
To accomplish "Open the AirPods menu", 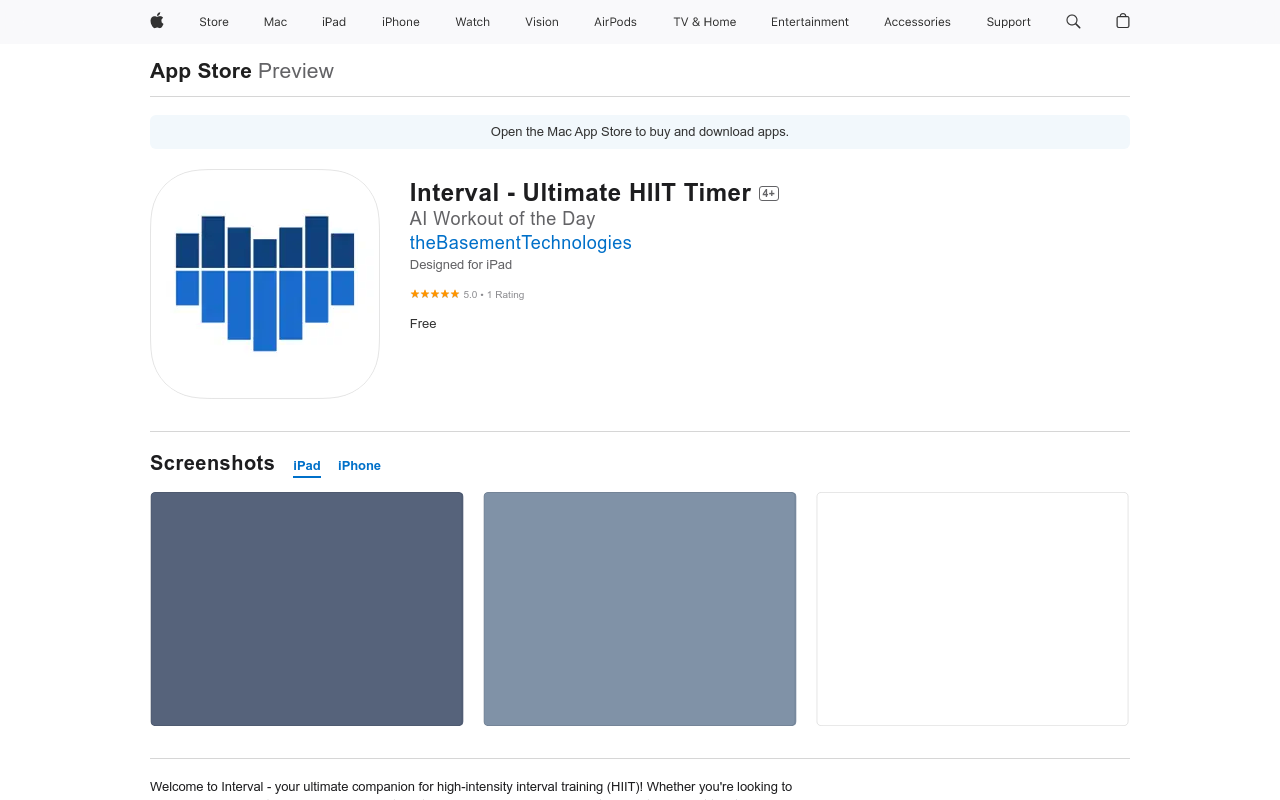I will pyautogui.click(x=615, y=22).
